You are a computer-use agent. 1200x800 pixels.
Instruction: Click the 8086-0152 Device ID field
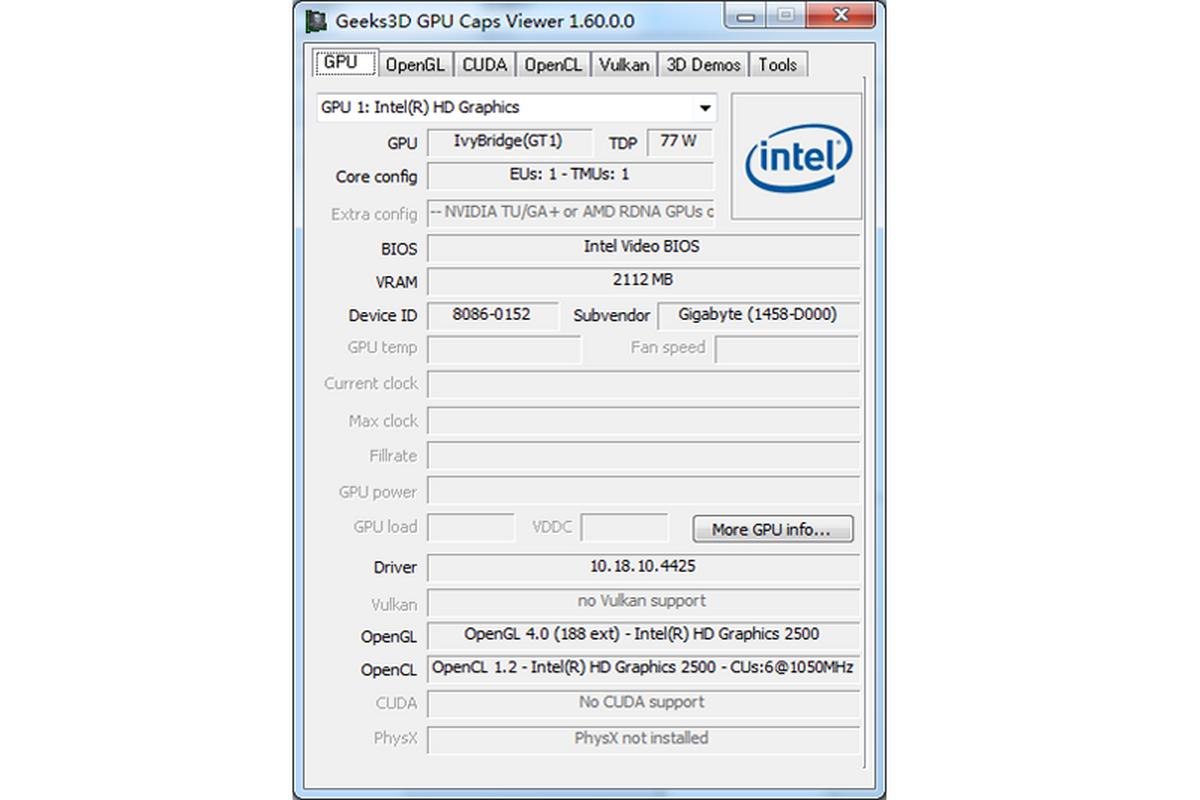492,315
